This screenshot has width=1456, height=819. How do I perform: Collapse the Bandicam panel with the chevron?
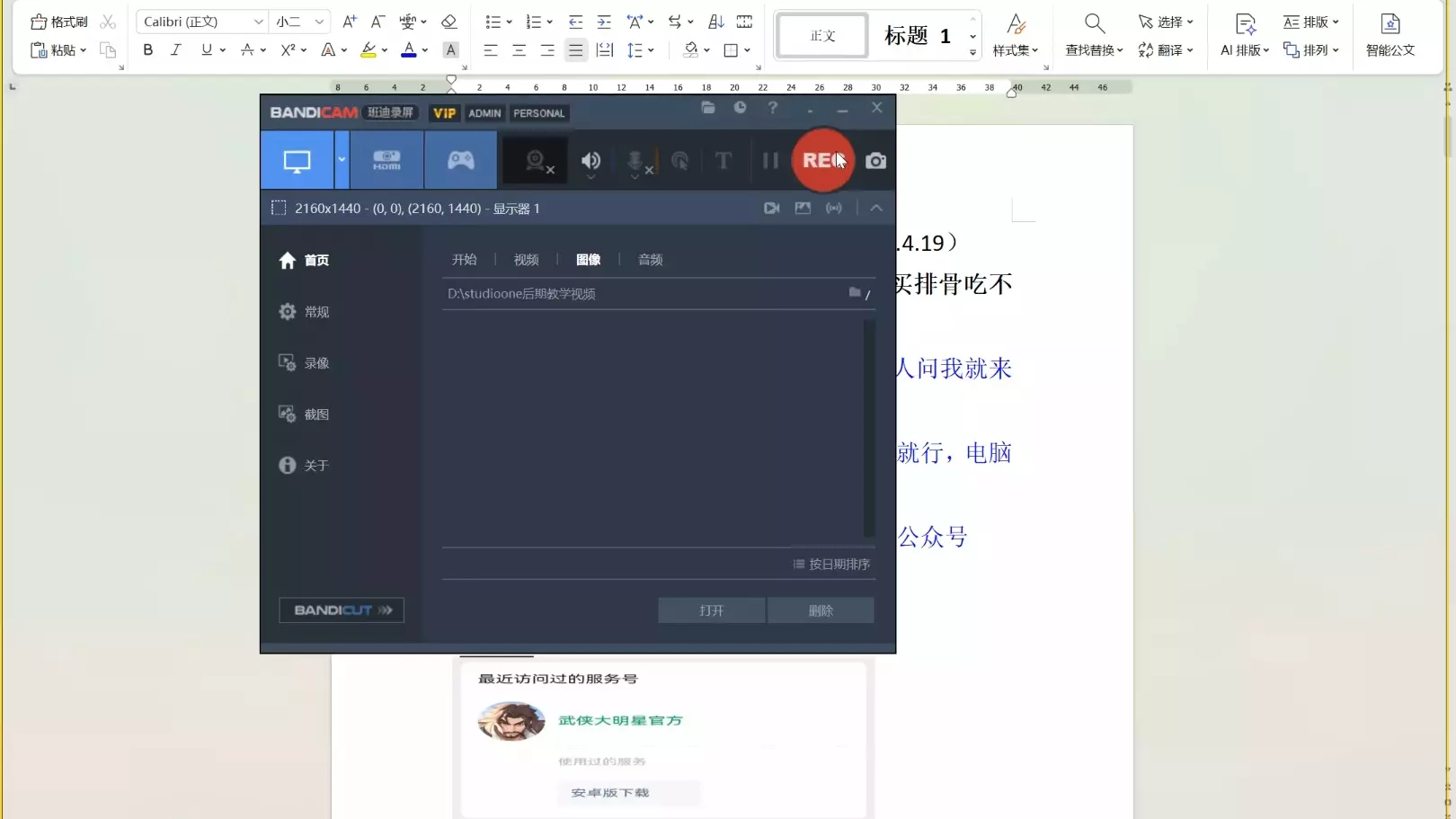click(876, 209)
